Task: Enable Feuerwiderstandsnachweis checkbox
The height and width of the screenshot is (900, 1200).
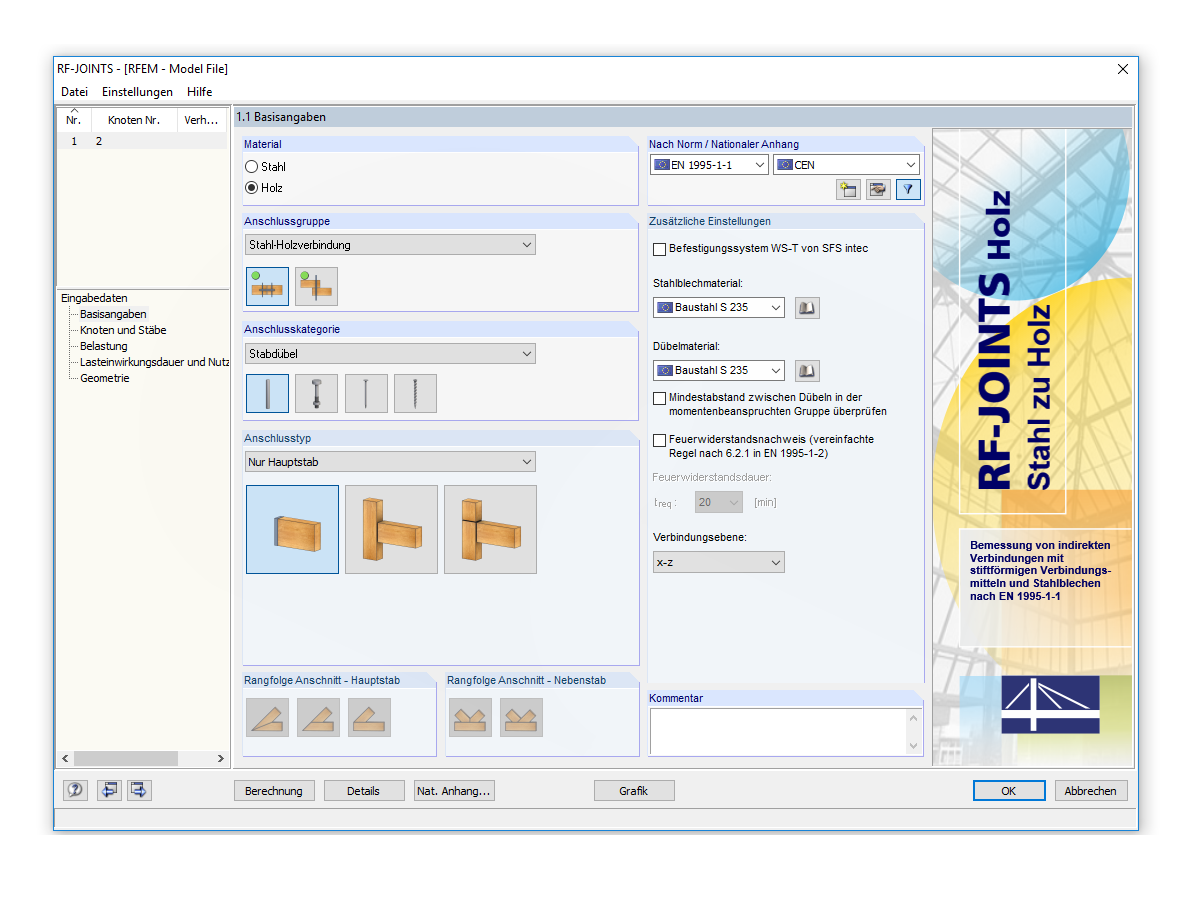Action: 659,440
